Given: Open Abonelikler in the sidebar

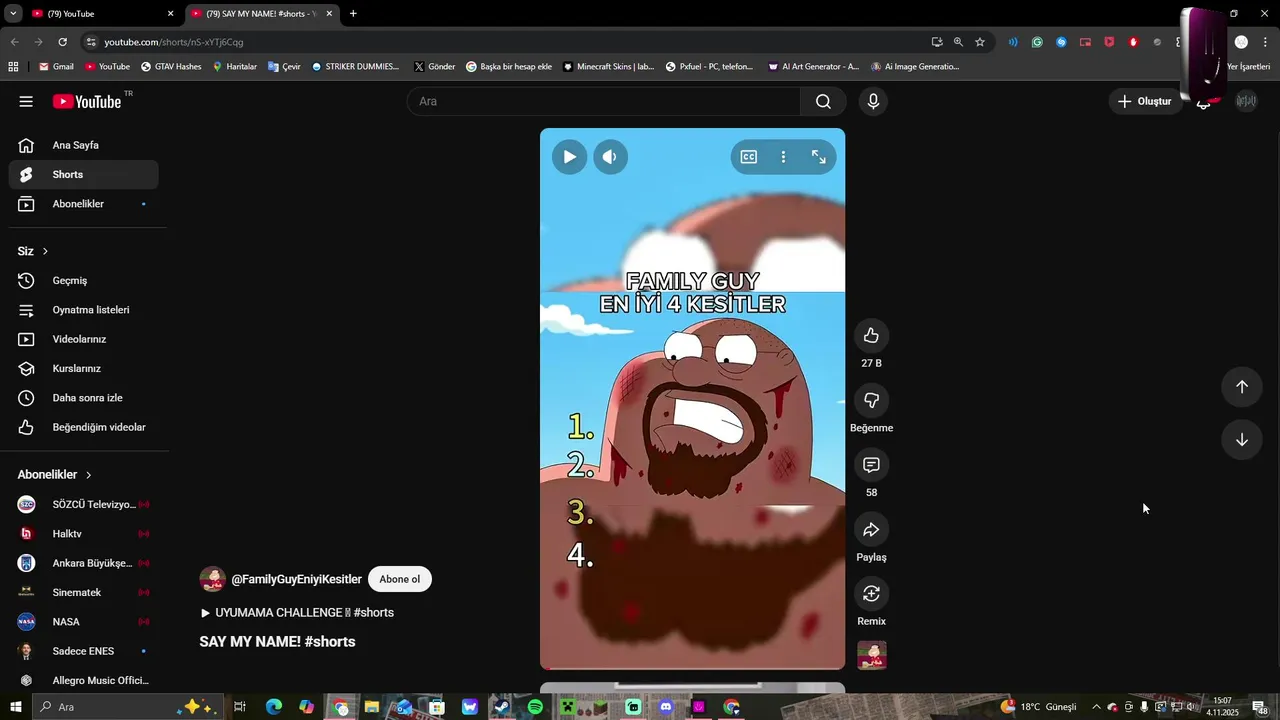Looking at the screenshot, I should [x=84, y=204].
